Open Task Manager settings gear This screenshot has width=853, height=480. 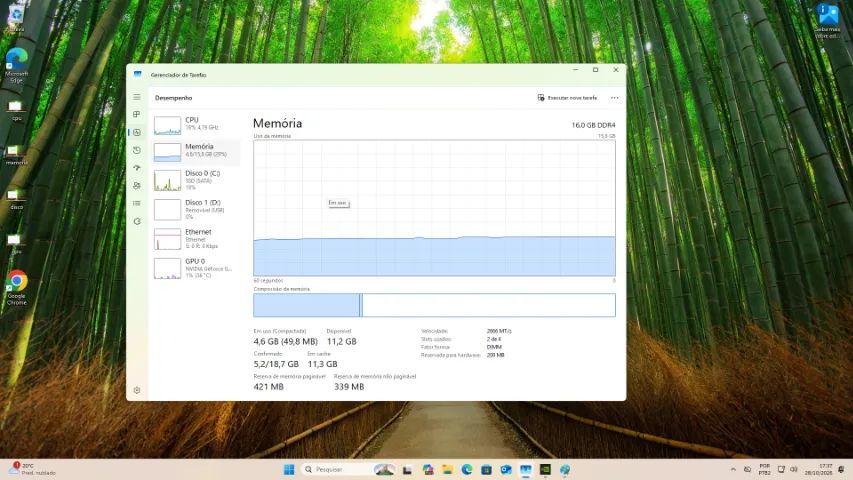tap(137, 390)
